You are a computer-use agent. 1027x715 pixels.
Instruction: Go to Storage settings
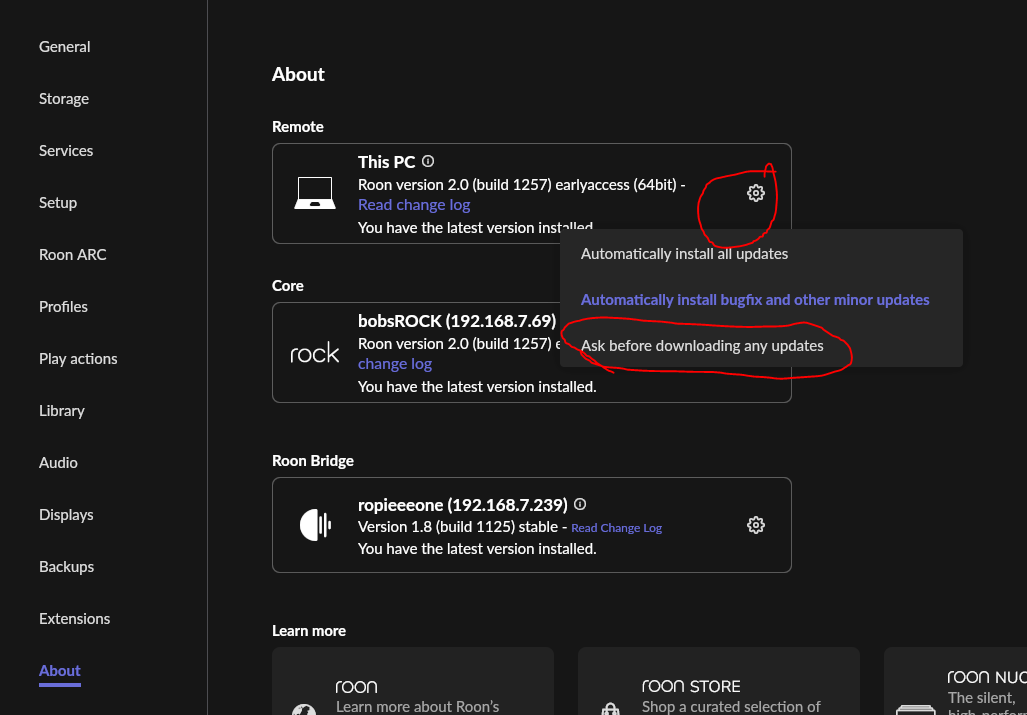tap(64, 99)
